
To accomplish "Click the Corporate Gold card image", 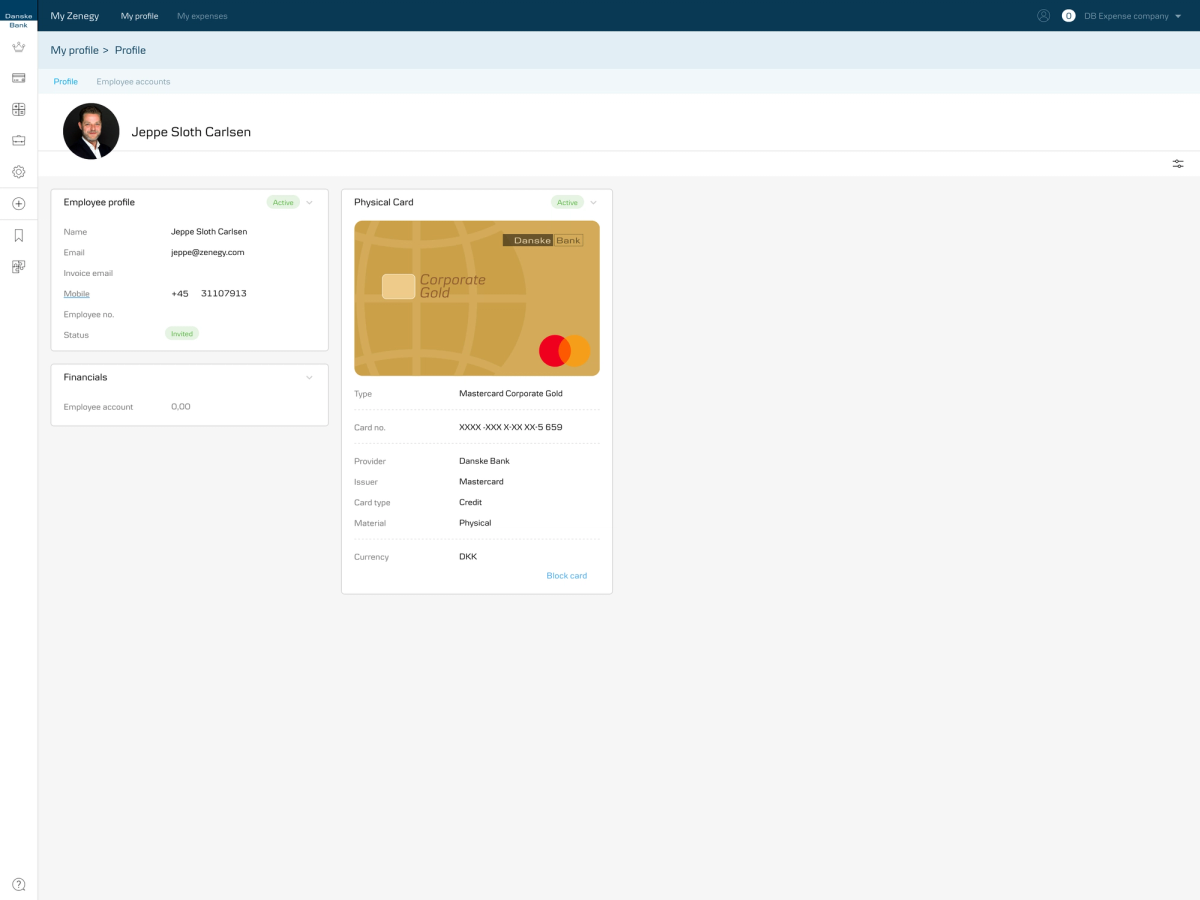I will [477, 298].
